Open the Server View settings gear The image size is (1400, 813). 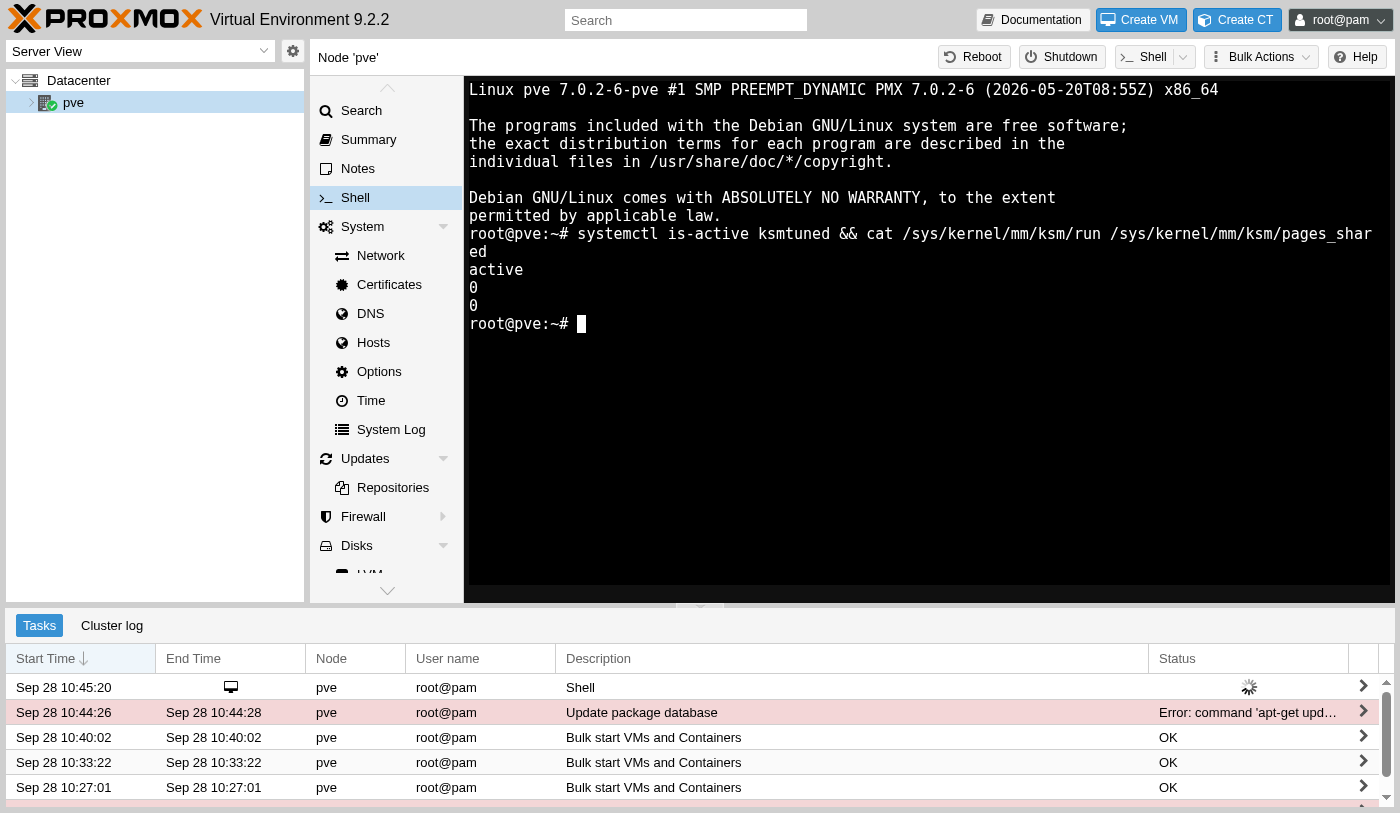coord(293,51)
